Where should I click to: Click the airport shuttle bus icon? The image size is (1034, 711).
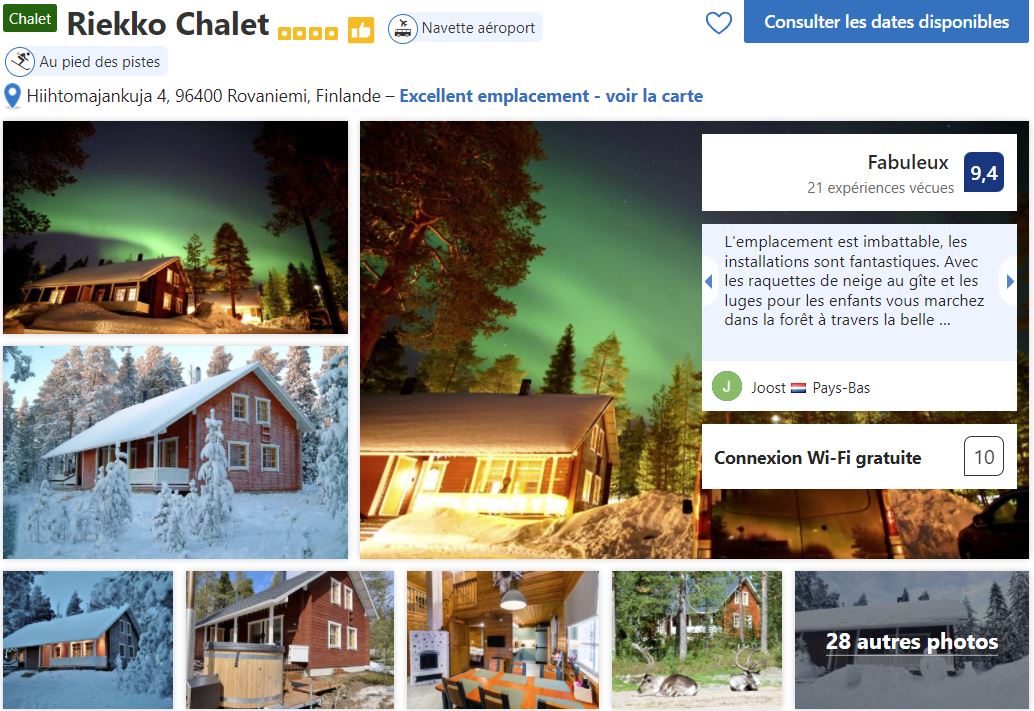pos(402,28)
